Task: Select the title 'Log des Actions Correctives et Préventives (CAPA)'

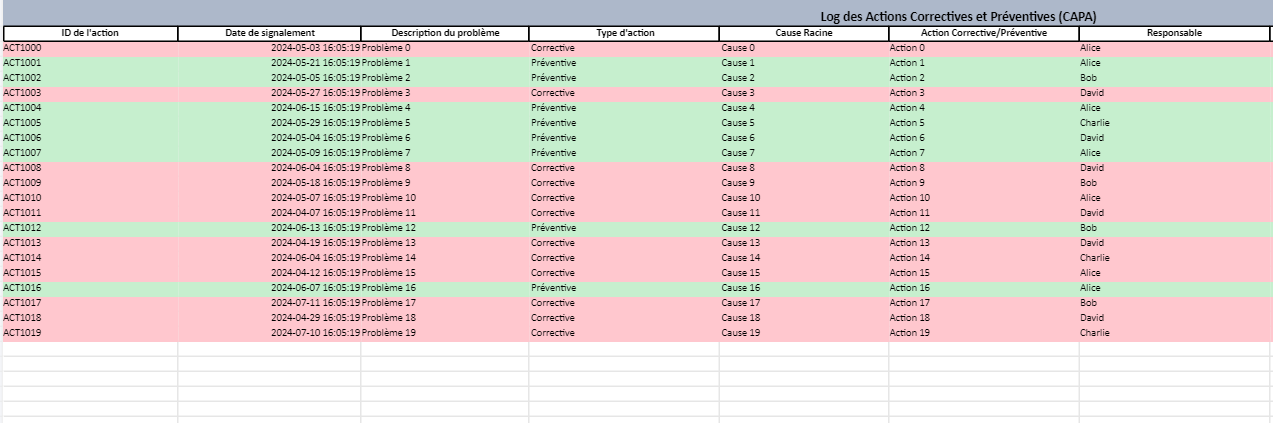Action: click(x=959, y=16)
